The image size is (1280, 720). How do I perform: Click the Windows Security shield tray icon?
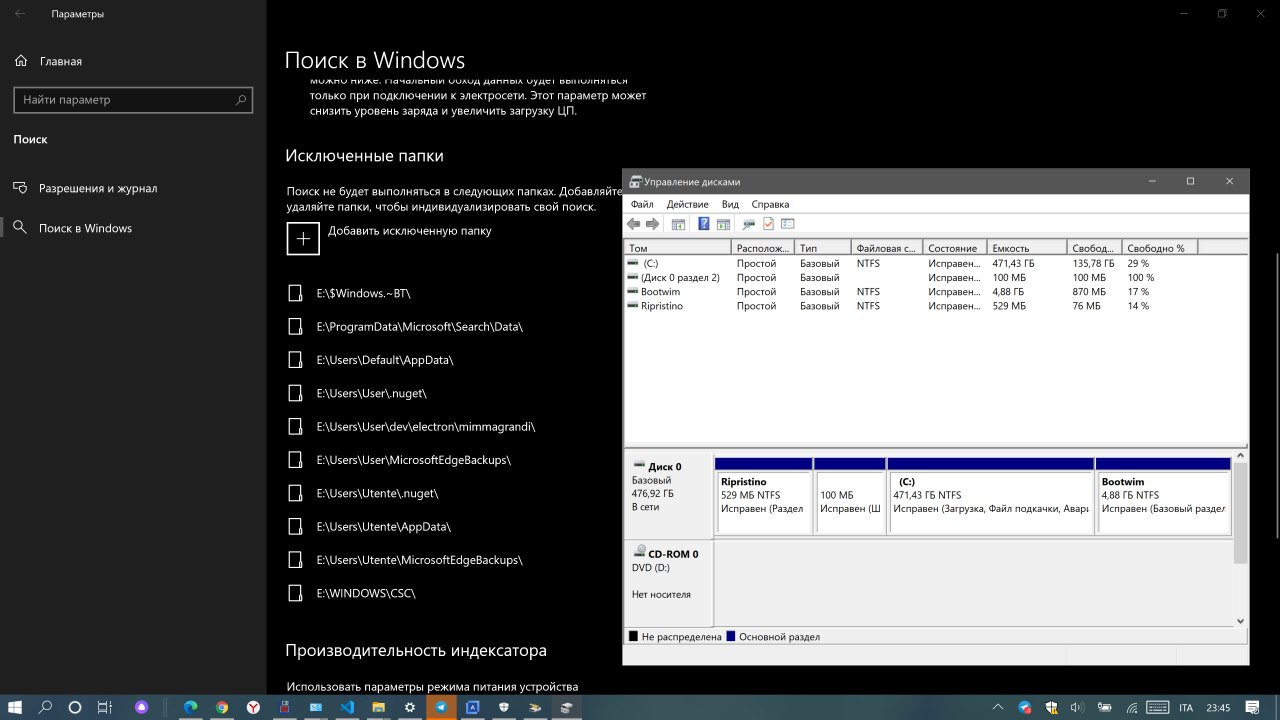(x=1052, y=707)
